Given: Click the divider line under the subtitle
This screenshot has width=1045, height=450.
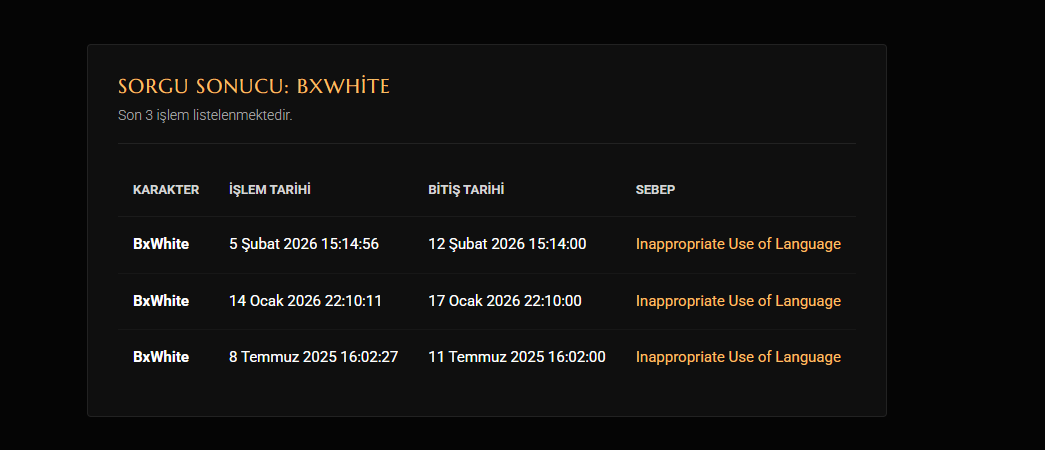Looking at the screenshot, I should tap(487, 143).
